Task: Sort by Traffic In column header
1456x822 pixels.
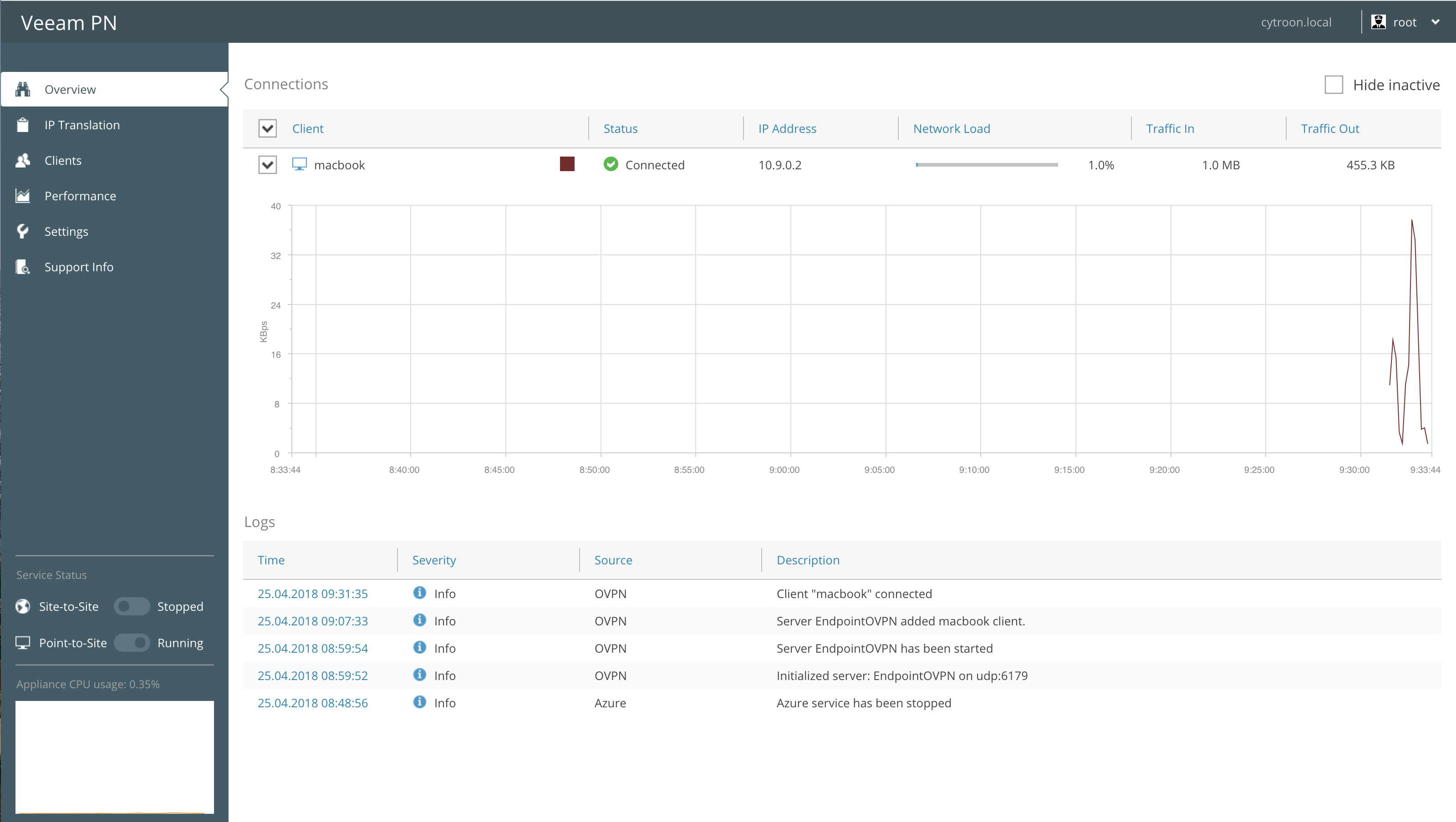Action: (x=1170, y=128)
